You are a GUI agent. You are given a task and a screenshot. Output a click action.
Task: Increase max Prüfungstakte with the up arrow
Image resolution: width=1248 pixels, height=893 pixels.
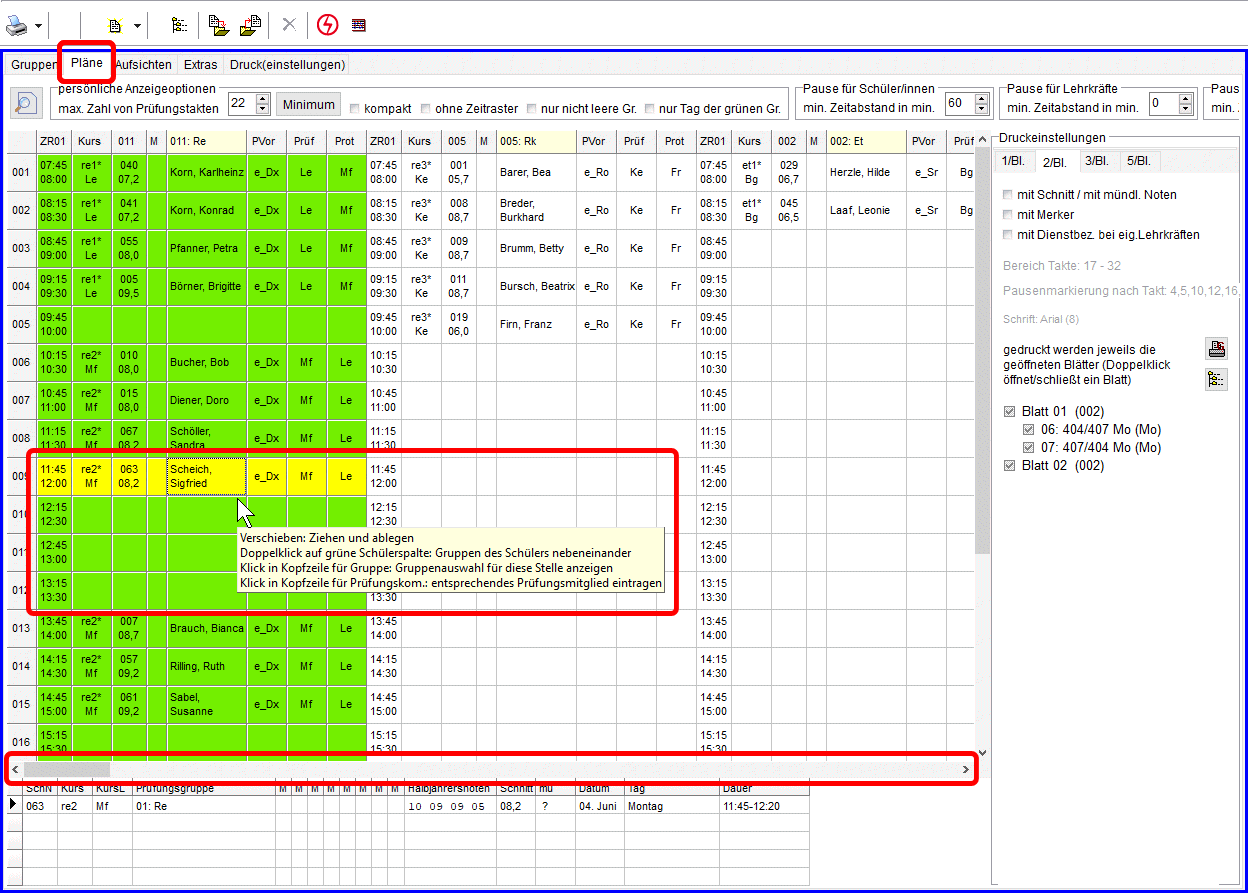pyautogui.click(x=263, y=99)
